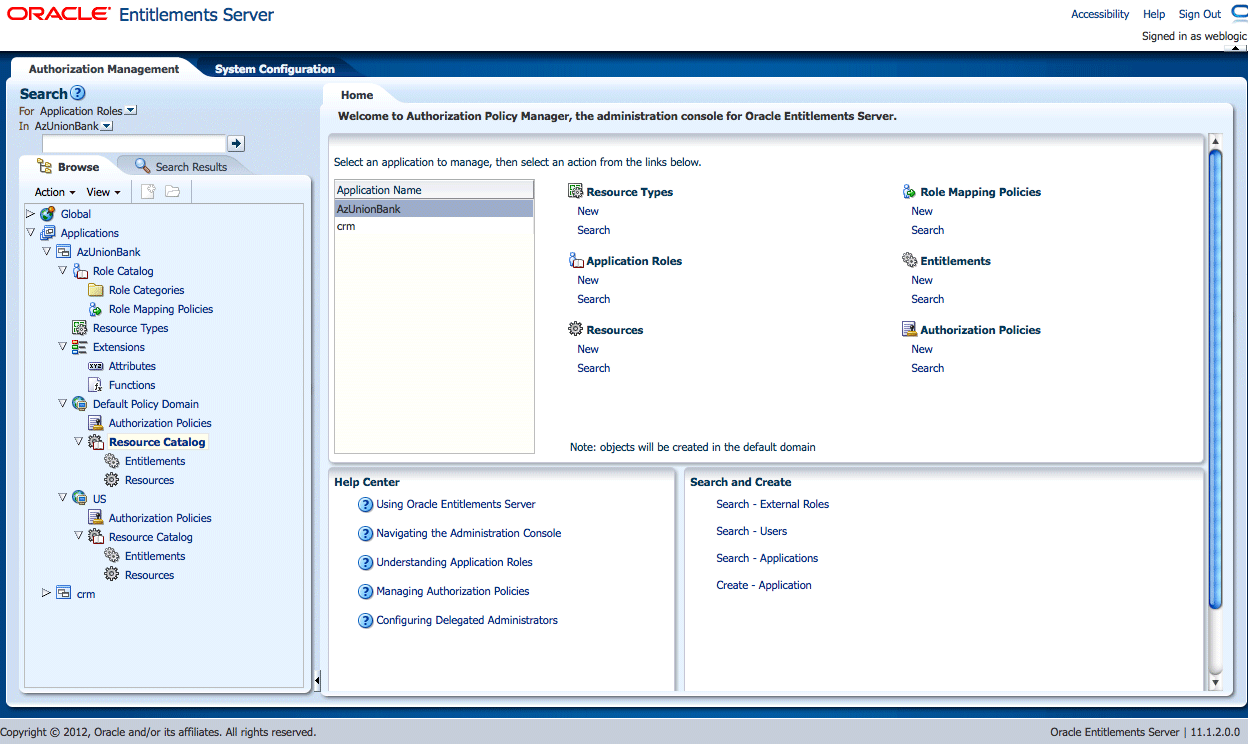Click Create - Application link
Screen dimensions: 1248x744
(x=764, y=585)
